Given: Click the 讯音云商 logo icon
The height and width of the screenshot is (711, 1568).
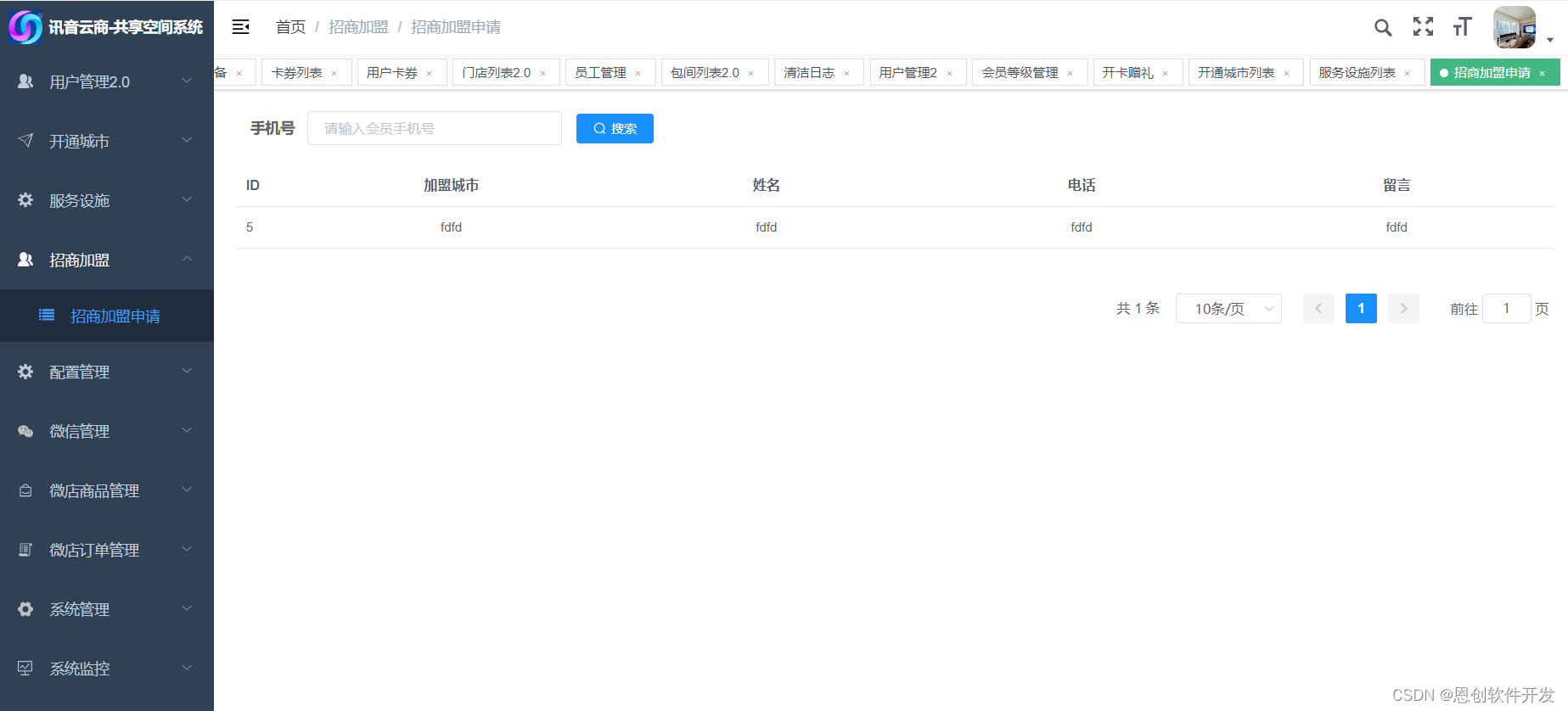Looking at the screenshot, I should click(25, 27).
